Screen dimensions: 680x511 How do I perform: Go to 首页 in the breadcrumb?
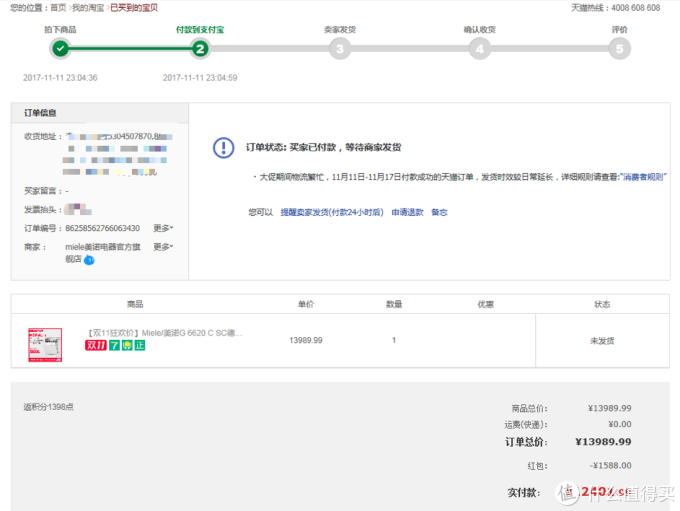[x=58, y=8]
